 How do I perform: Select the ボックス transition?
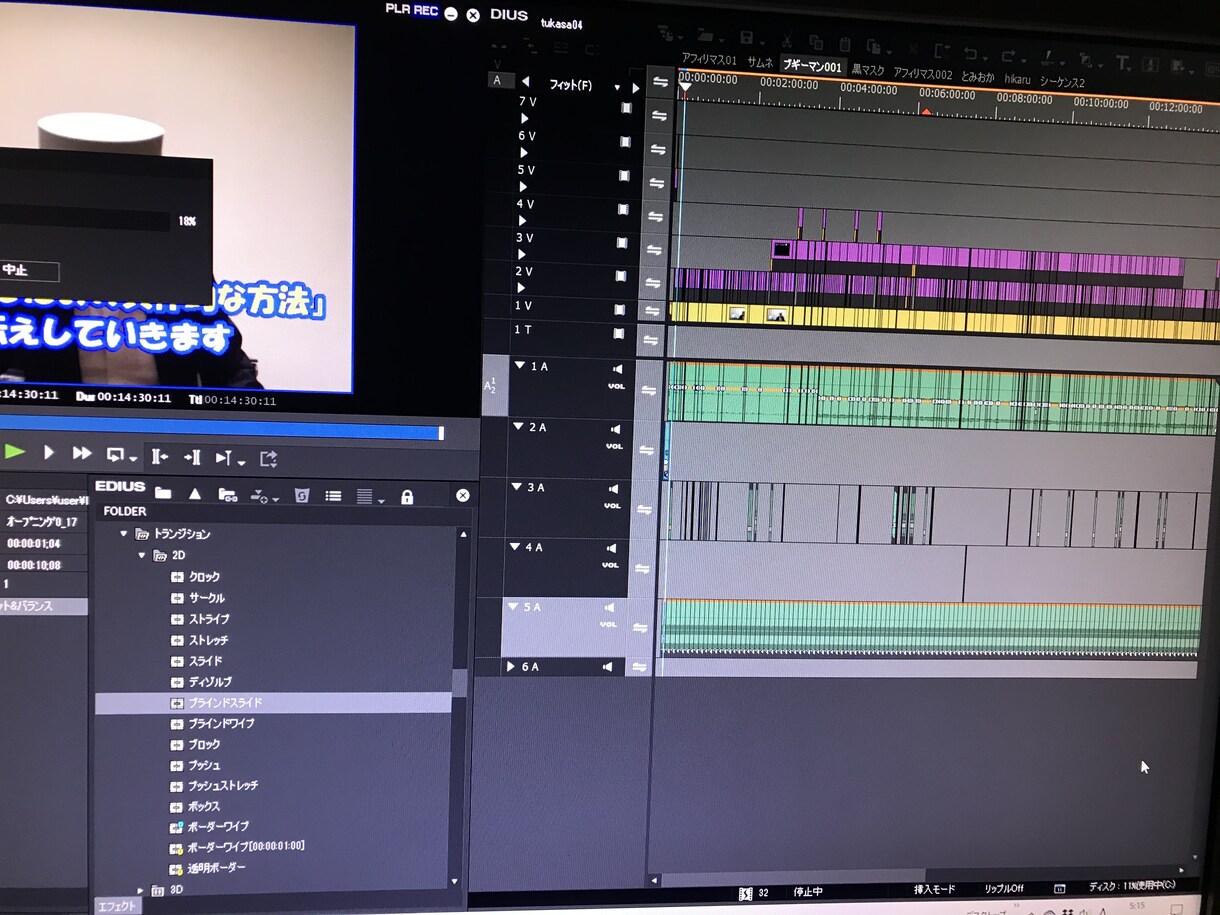pos(205,806)
